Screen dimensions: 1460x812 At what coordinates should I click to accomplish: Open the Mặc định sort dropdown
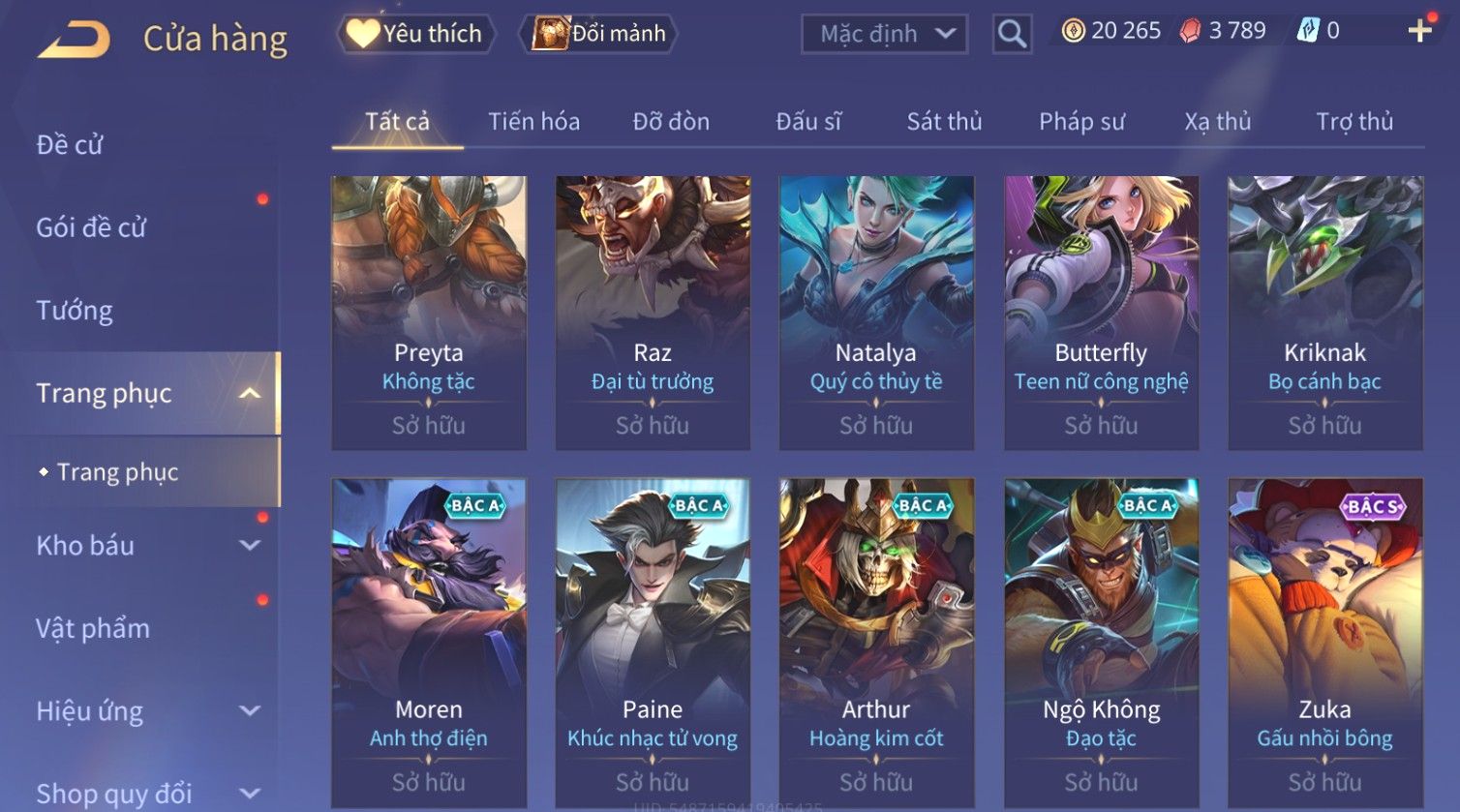click(885, 34)
